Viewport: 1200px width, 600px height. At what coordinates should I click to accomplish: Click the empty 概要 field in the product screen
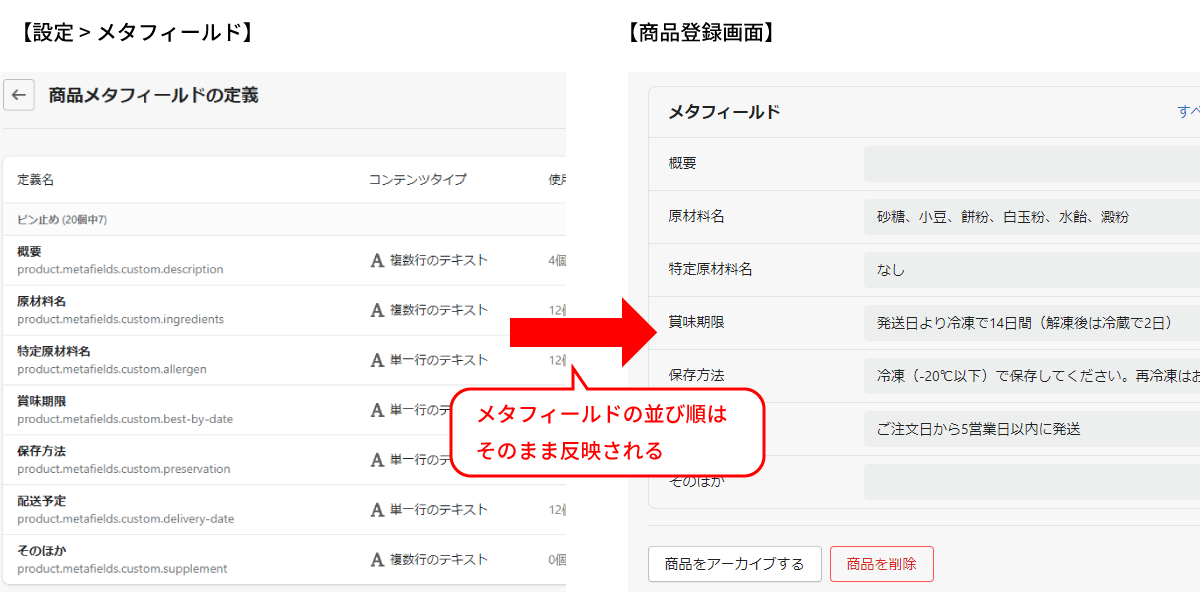[1032, 163]
